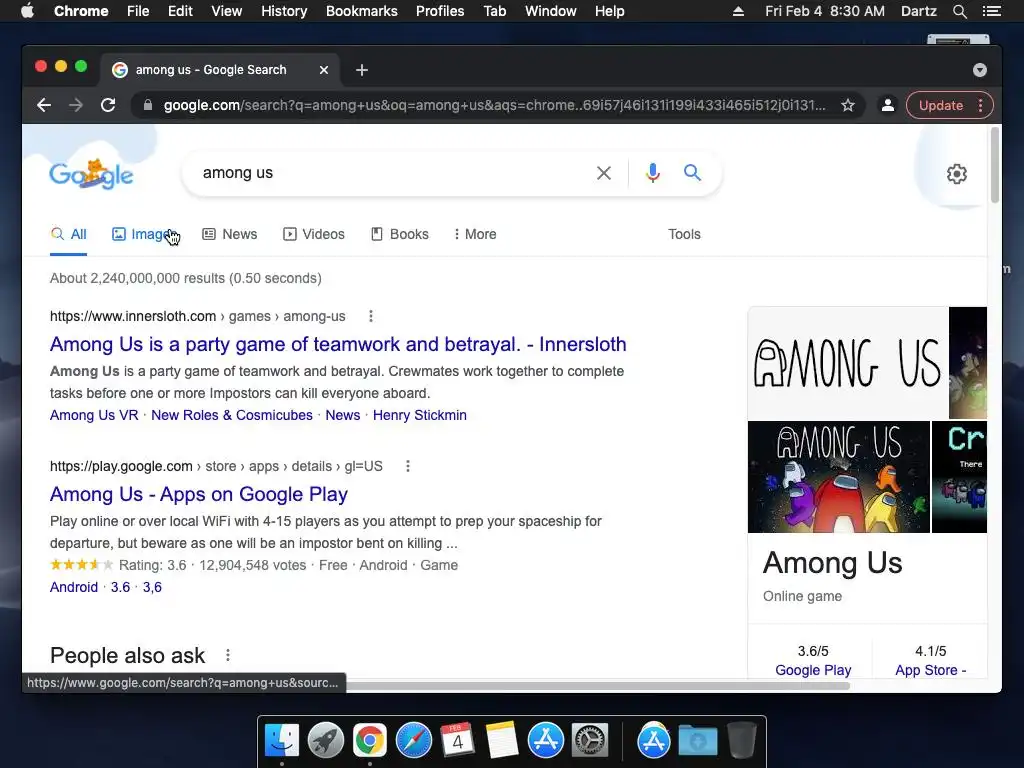Open the Downloads folder in the Dock
Viewport: 1024px width, 768px height.
(x=697, y=741)
